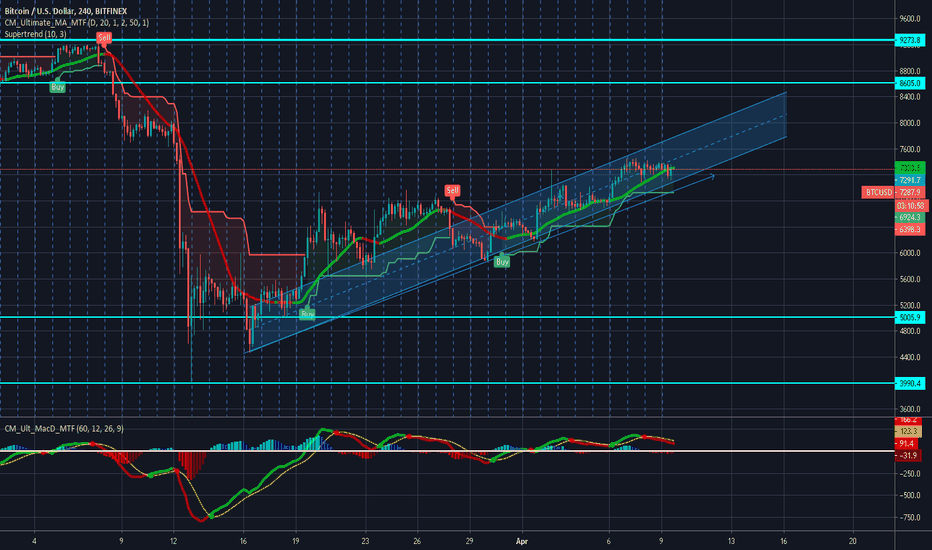Screen dimensions: 932x550
Task: Select CM_Ult_MacD_MTF indicator legend
Action: (x=64, y=429)
